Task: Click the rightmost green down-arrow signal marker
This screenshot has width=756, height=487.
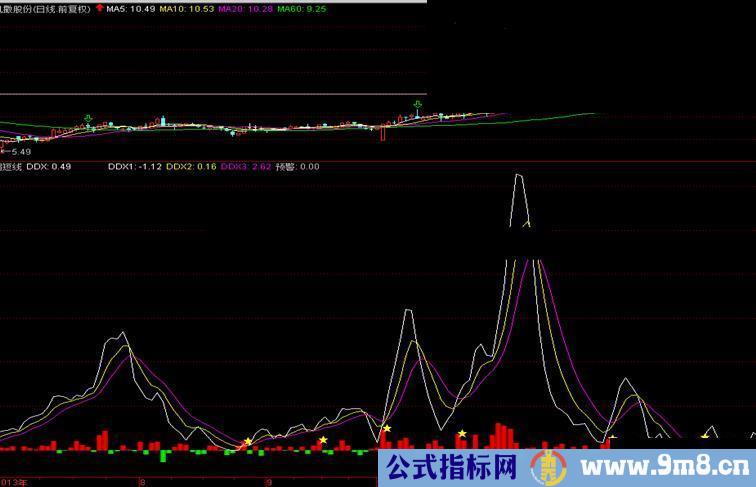Action: point(417,104)
